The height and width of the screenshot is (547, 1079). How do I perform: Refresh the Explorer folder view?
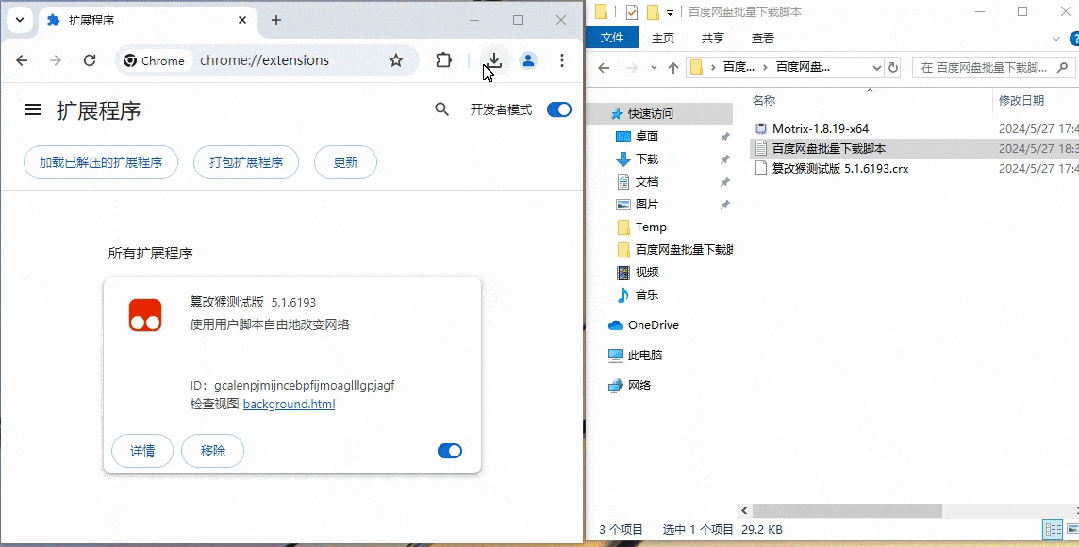click(893, 67)
